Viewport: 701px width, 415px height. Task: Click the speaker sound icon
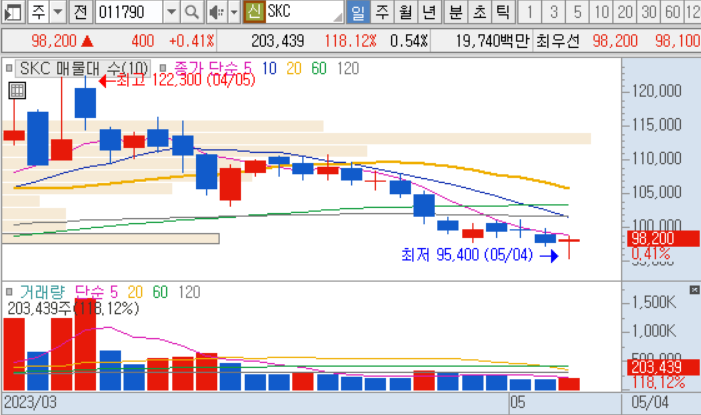click(217, 12)
